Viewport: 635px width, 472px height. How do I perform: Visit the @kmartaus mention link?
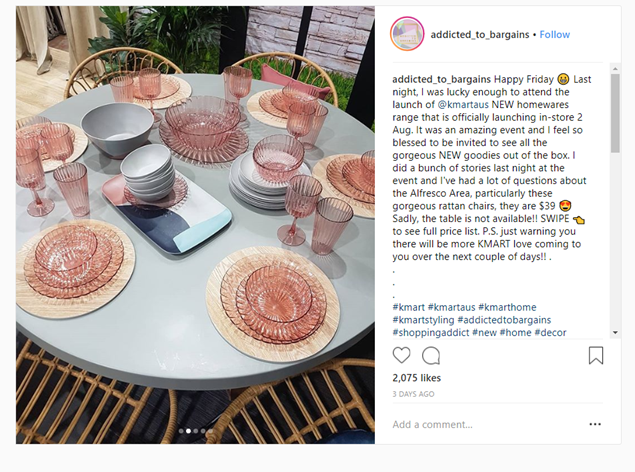463,104
